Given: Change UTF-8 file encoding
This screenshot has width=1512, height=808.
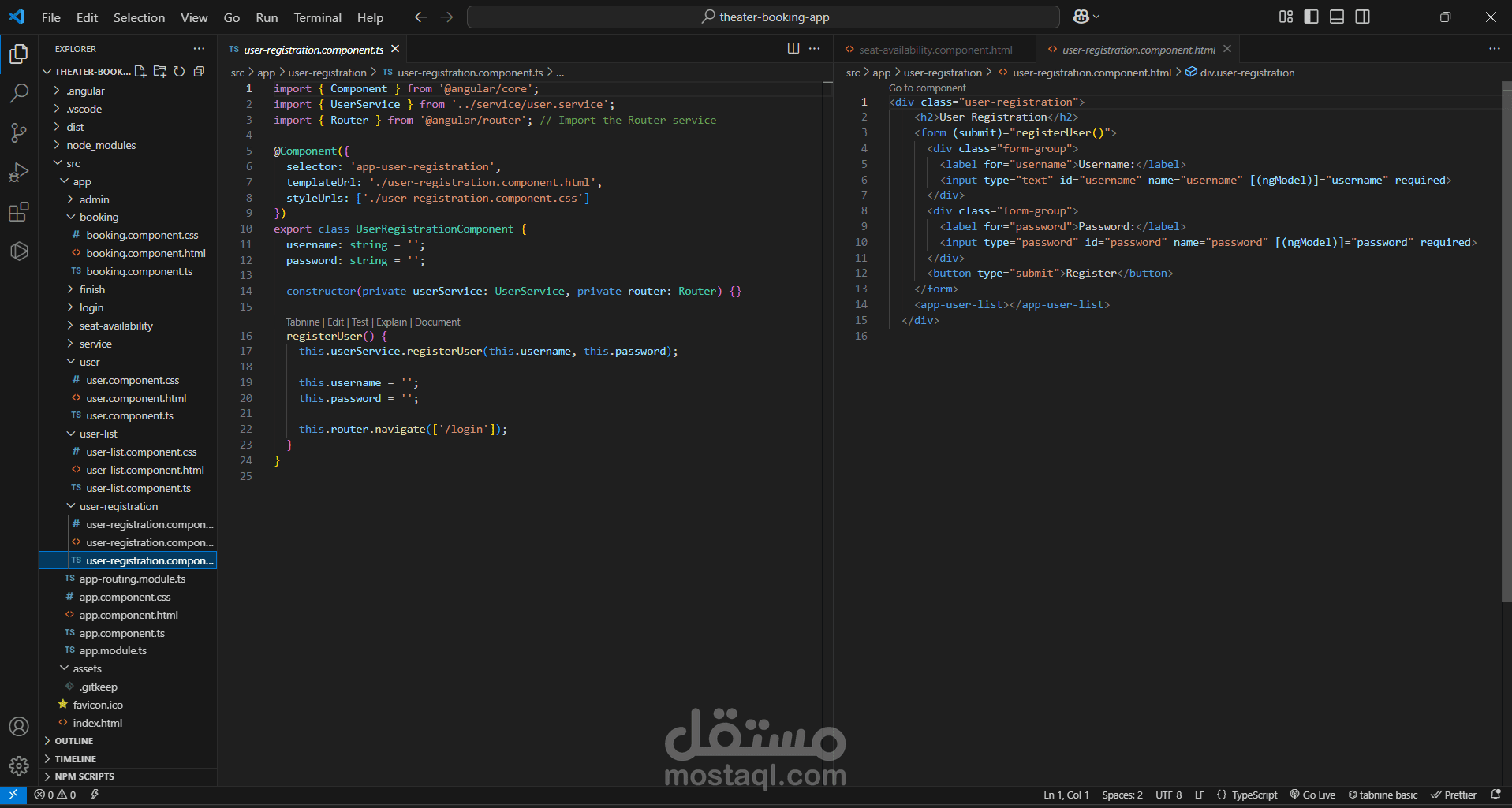Looking at the screenshot, I should (1168, 795).
